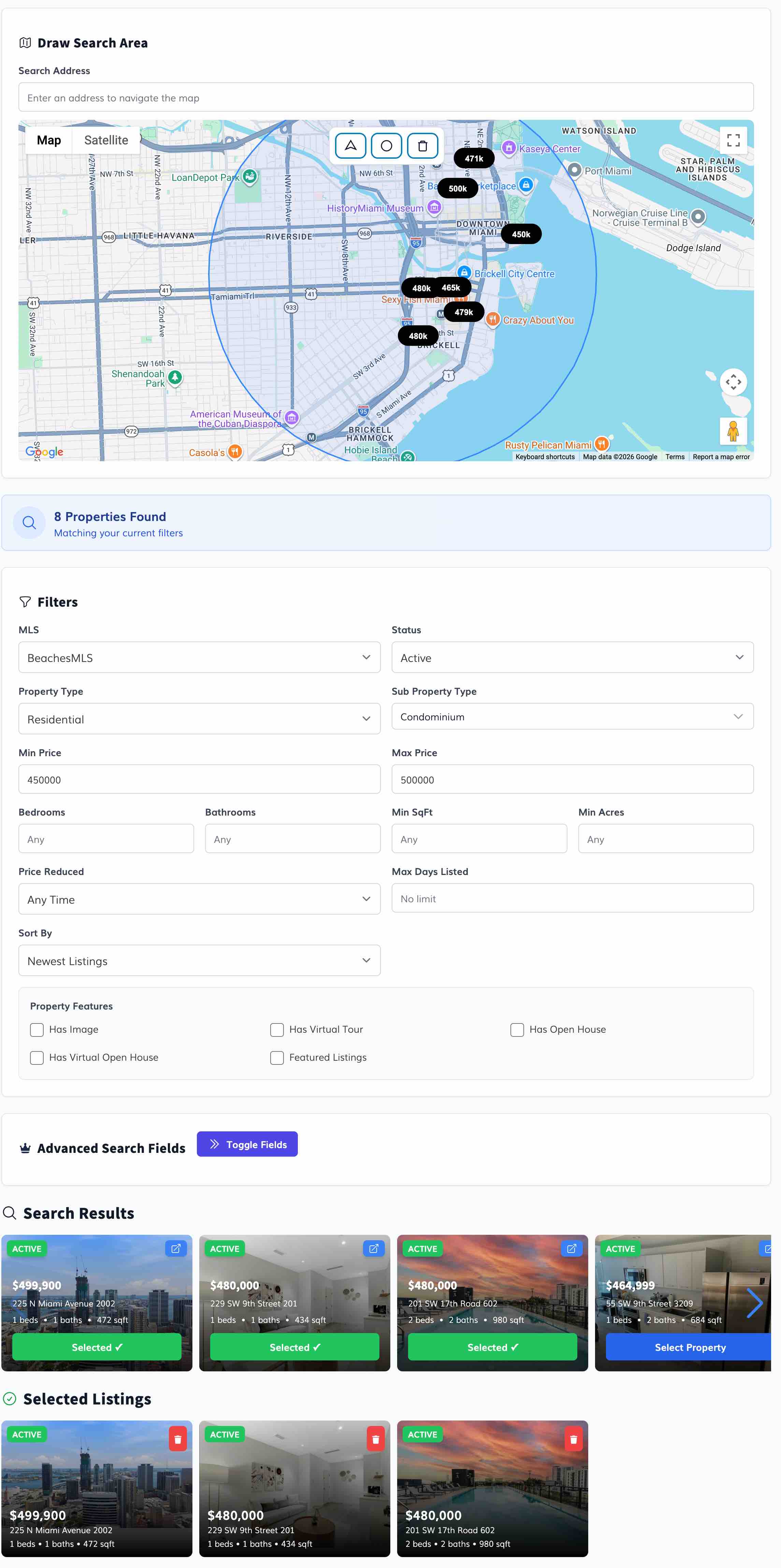Screen dimensions: 781x1568
Task: Click the 450k price marker
Action: [x=521, y=234]
